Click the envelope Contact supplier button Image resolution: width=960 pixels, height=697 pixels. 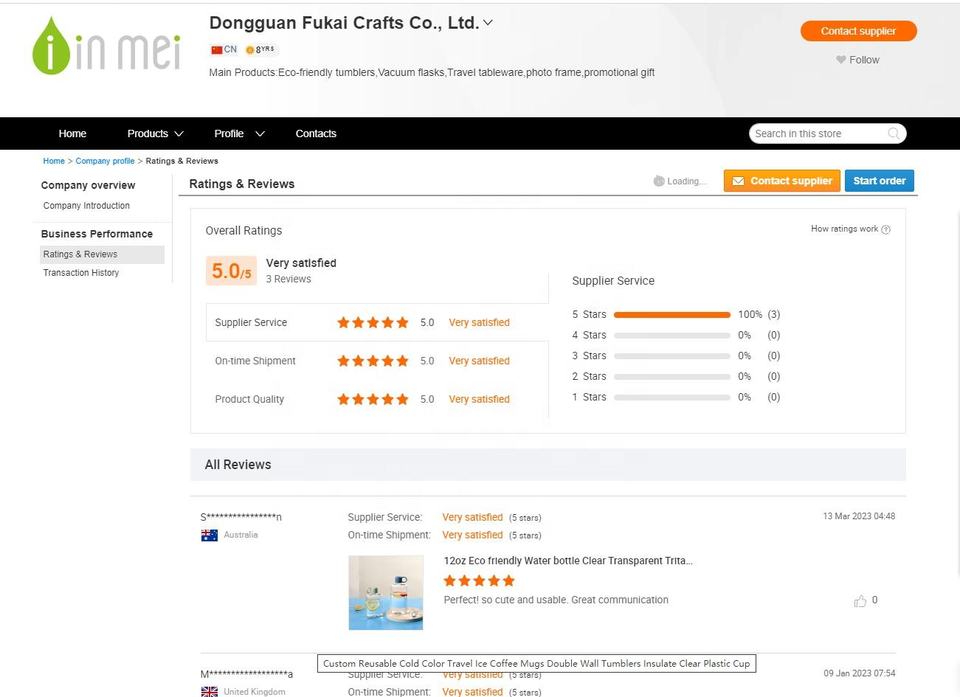(782, 181)
